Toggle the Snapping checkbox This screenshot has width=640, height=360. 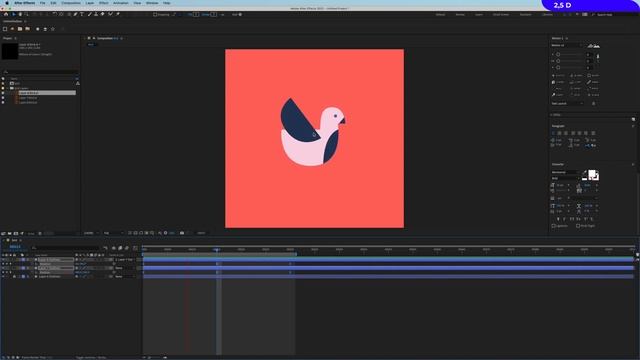tap(155, 15)
